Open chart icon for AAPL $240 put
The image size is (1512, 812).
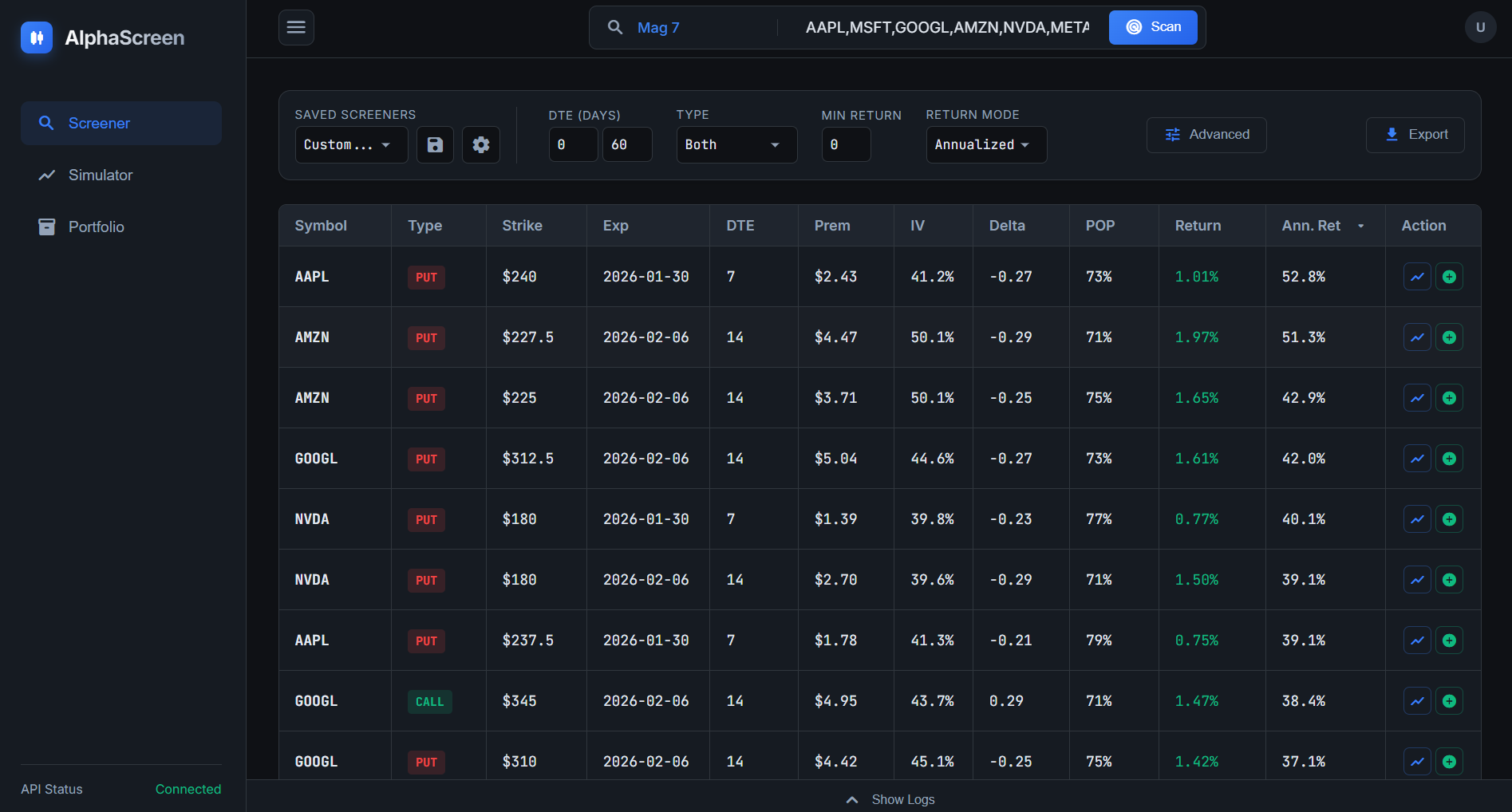coord(1417,277)
